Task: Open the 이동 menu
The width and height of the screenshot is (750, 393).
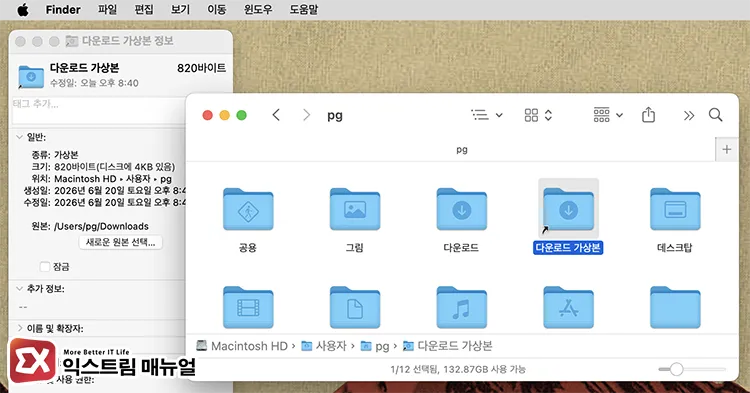Action: (217, 10)
